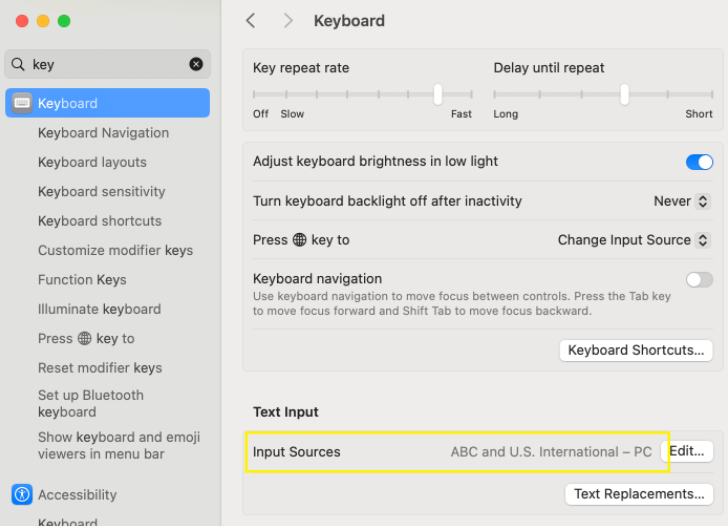
Task: Go back with the left chevron
Action: (x=251, y=20)
